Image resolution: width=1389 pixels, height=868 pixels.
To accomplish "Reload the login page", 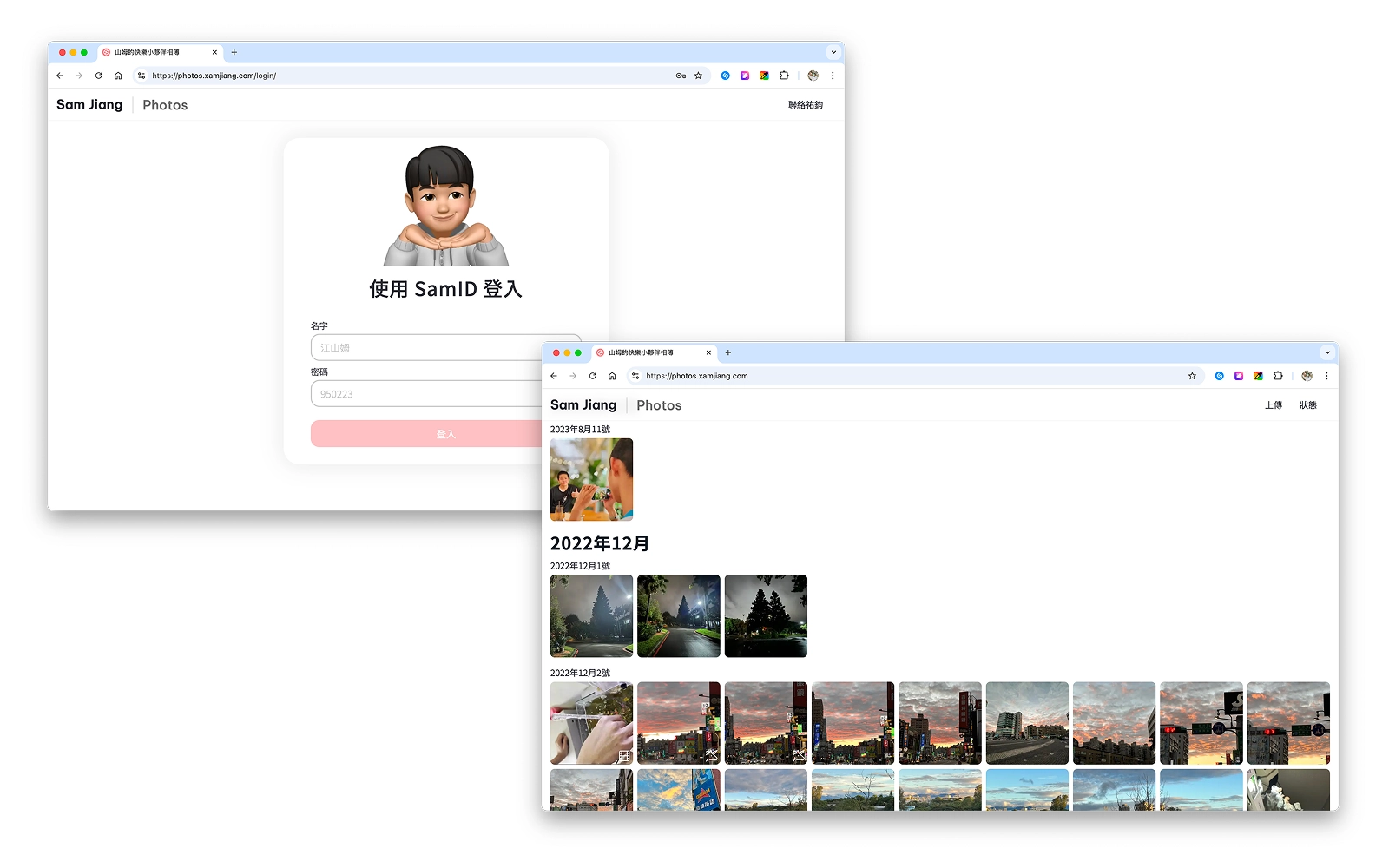I will point(99,76).
